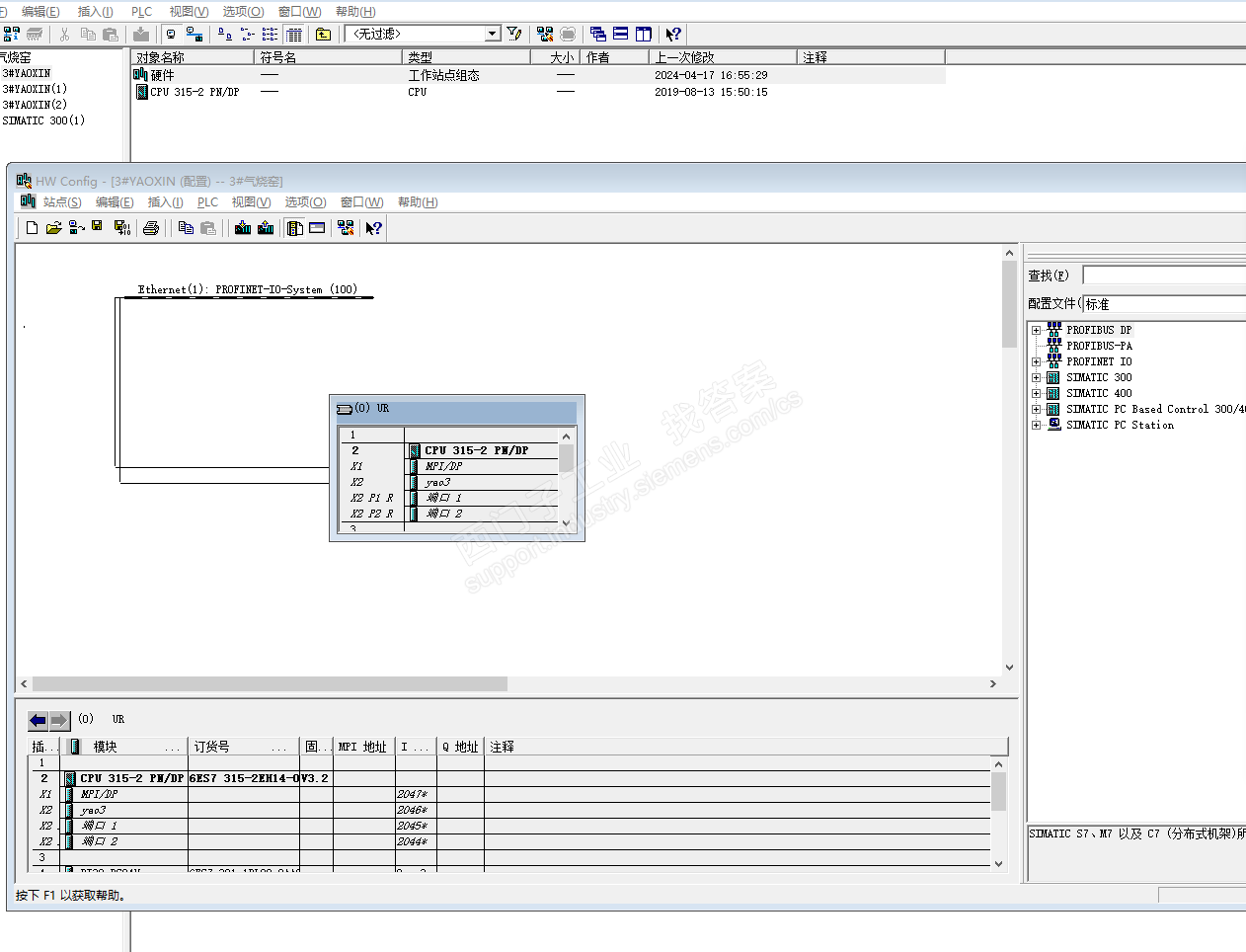This screenshot has width=1246, height=952.
Task: Click the 查找 search input field
Action: click(x=1165, y=276)
